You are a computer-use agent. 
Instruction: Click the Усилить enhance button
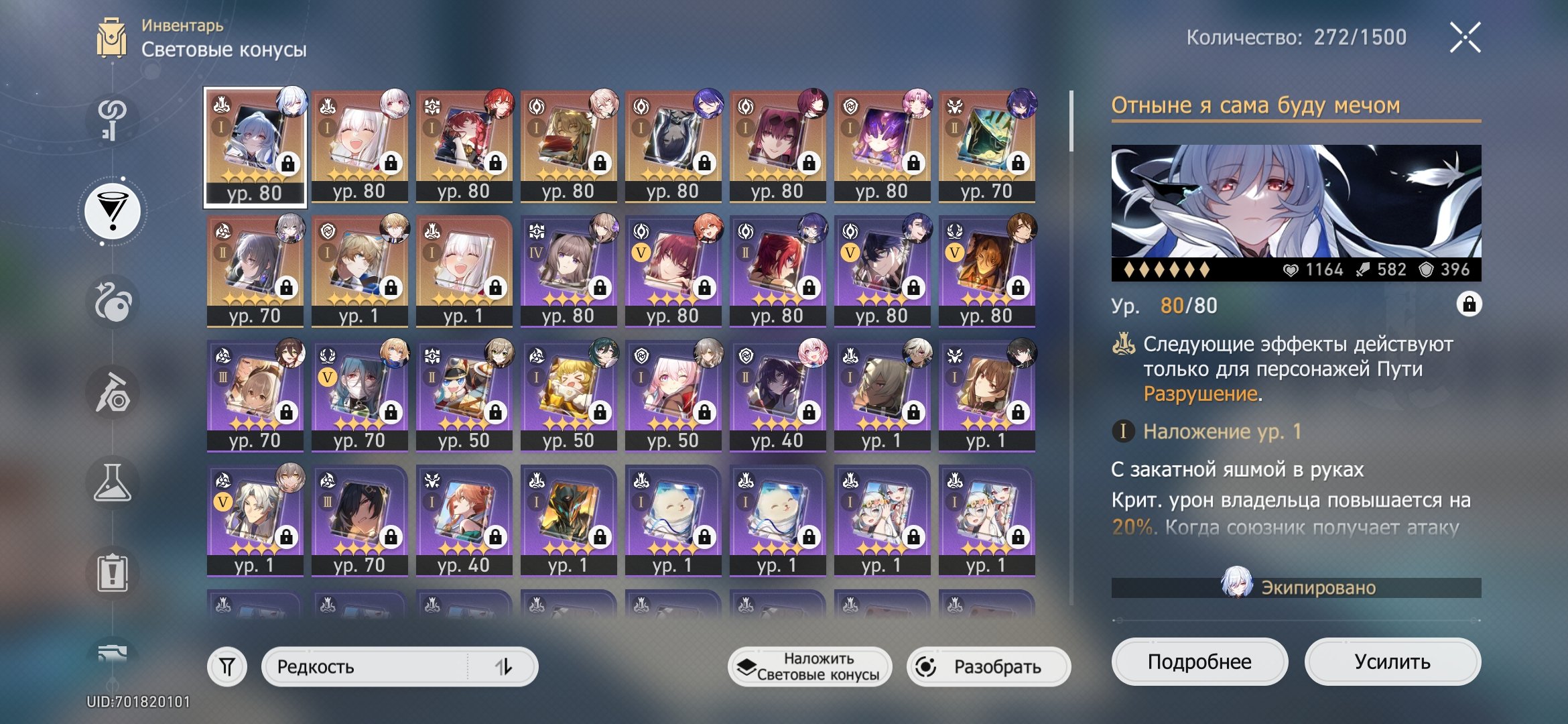coord(1392,662)
